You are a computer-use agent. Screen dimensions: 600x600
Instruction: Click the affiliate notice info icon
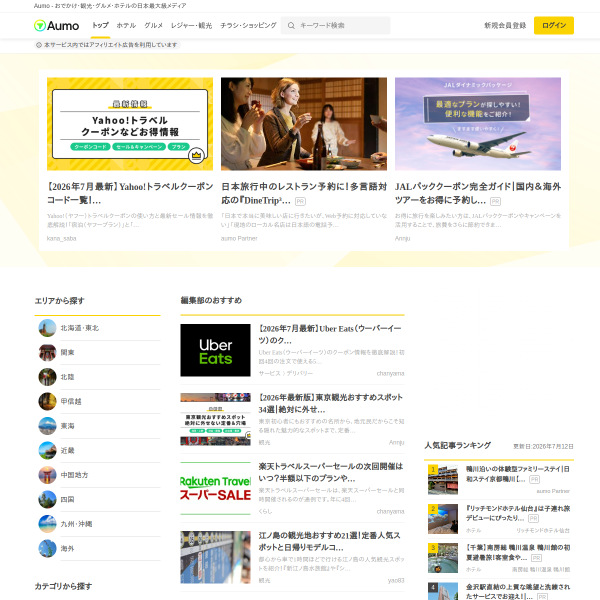coord(39,45)
